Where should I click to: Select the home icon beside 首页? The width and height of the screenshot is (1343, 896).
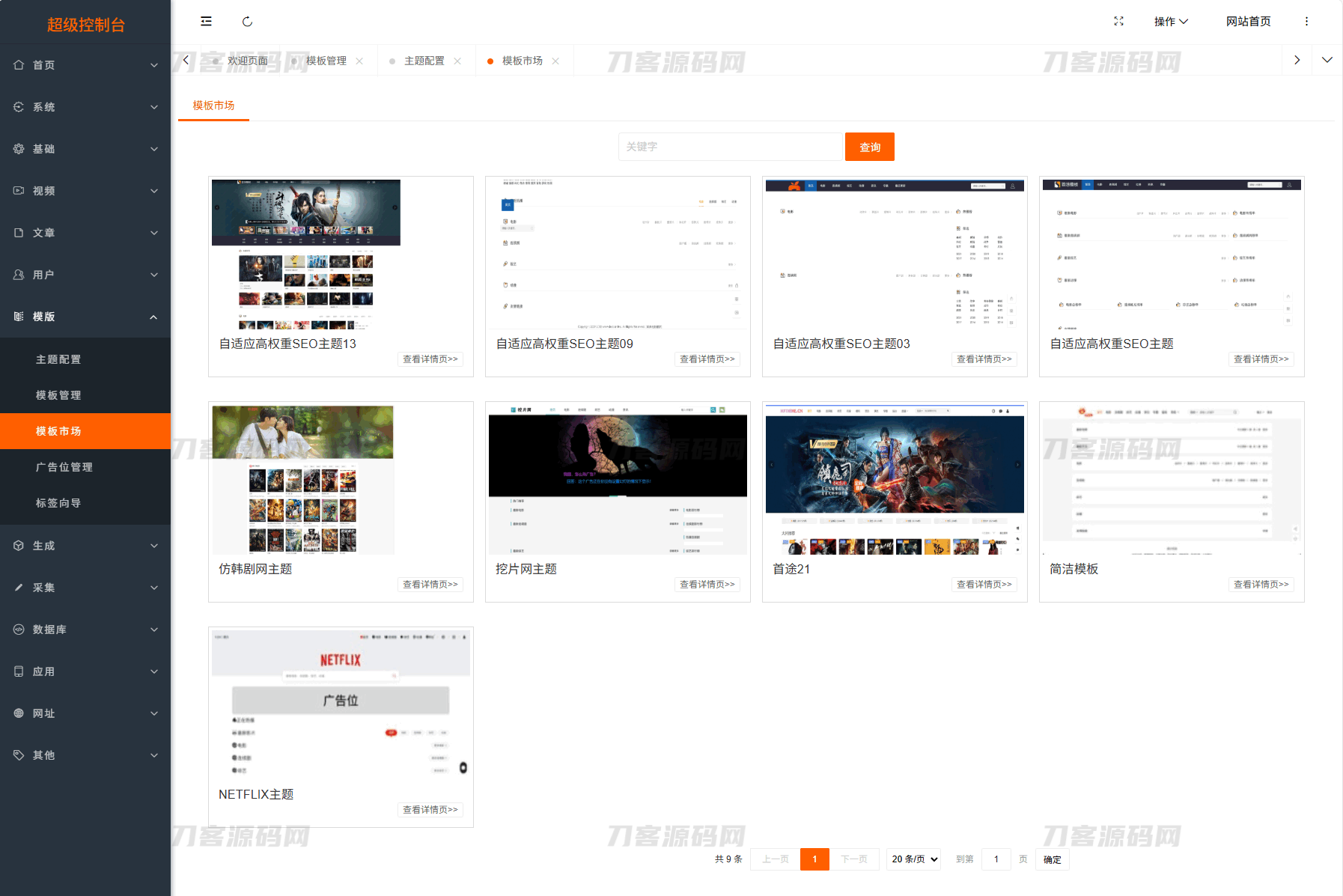(x=19, y=65)
